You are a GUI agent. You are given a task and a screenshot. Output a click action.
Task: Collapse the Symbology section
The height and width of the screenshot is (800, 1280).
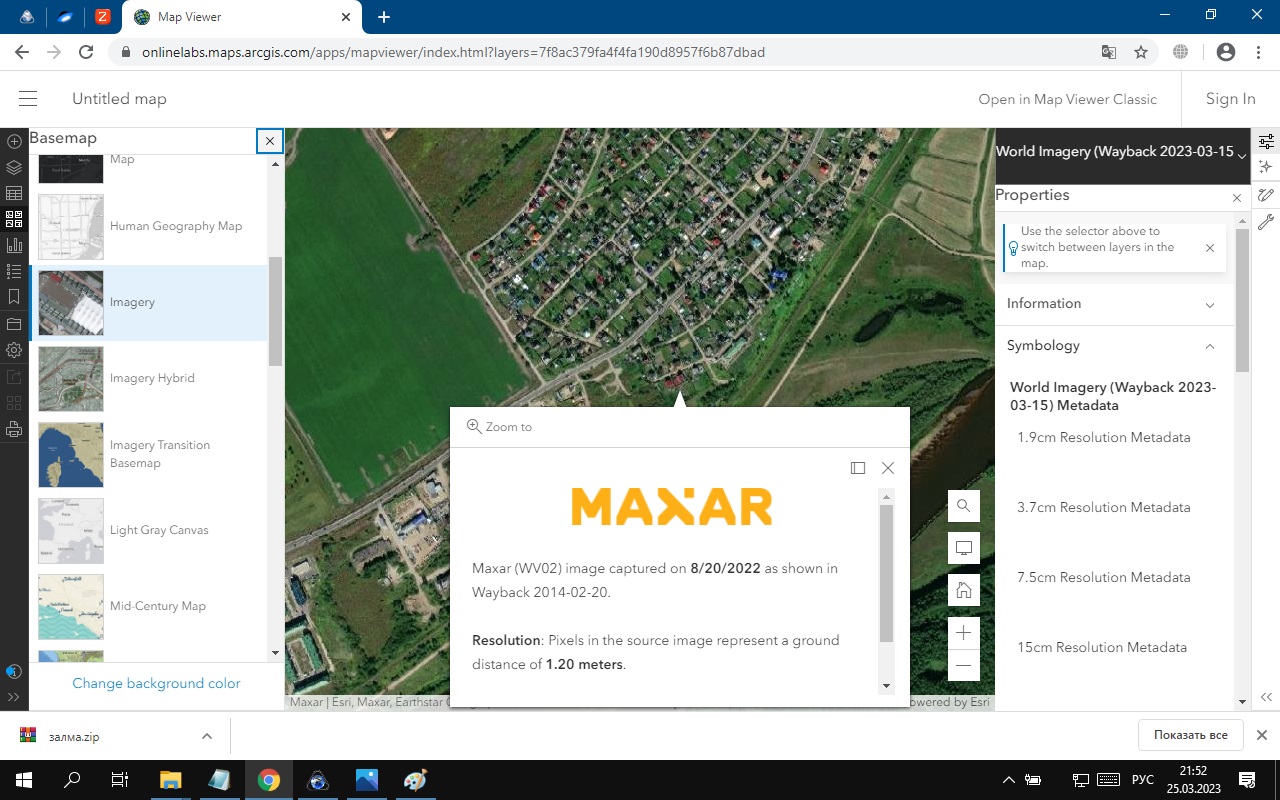1114,346
